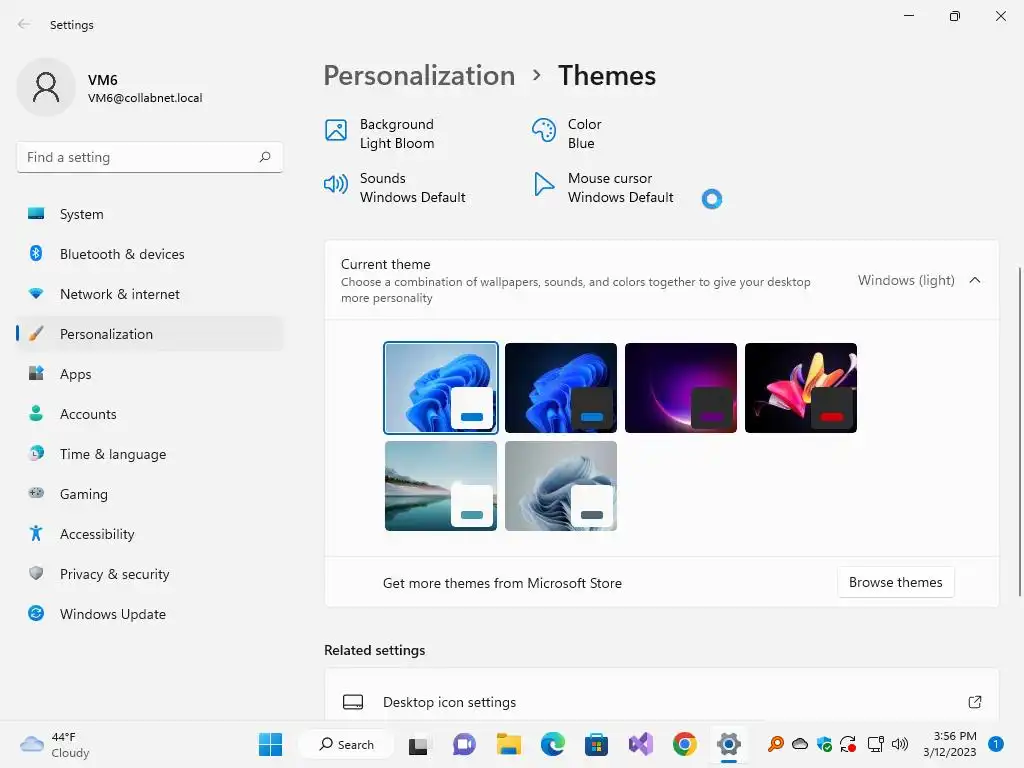The image size is (1024, 768).
Task: Click the Sounds speaker icon
Action: (x=336, y=184)
